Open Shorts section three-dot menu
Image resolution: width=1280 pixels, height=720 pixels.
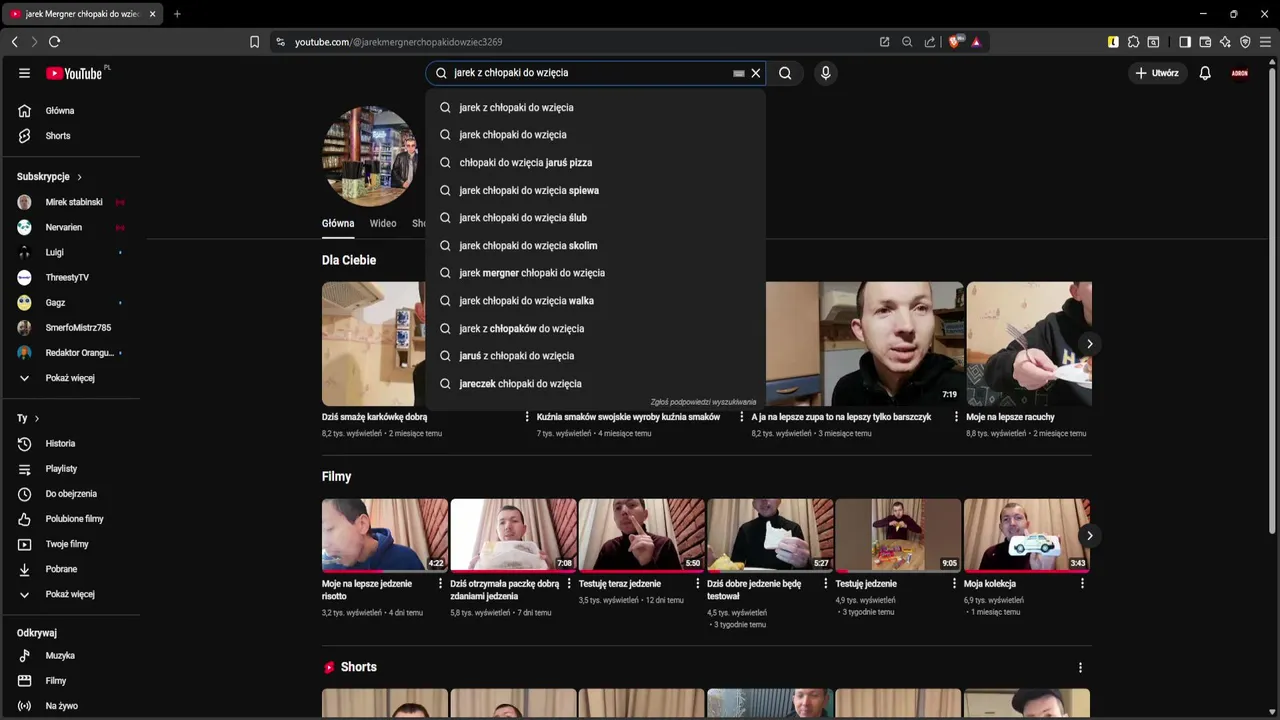pos(1080,667)
